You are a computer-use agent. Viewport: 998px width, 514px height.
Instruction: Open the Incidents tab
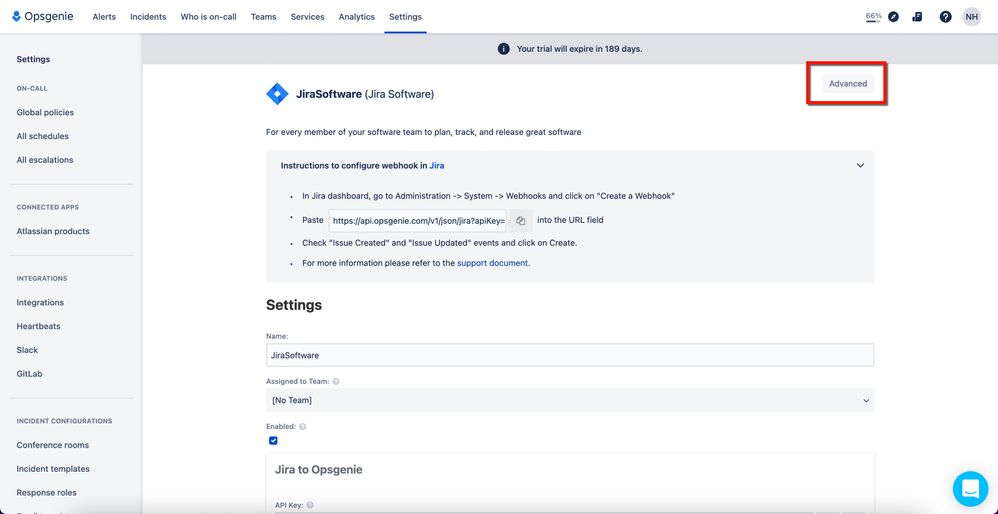coord(148,17)
